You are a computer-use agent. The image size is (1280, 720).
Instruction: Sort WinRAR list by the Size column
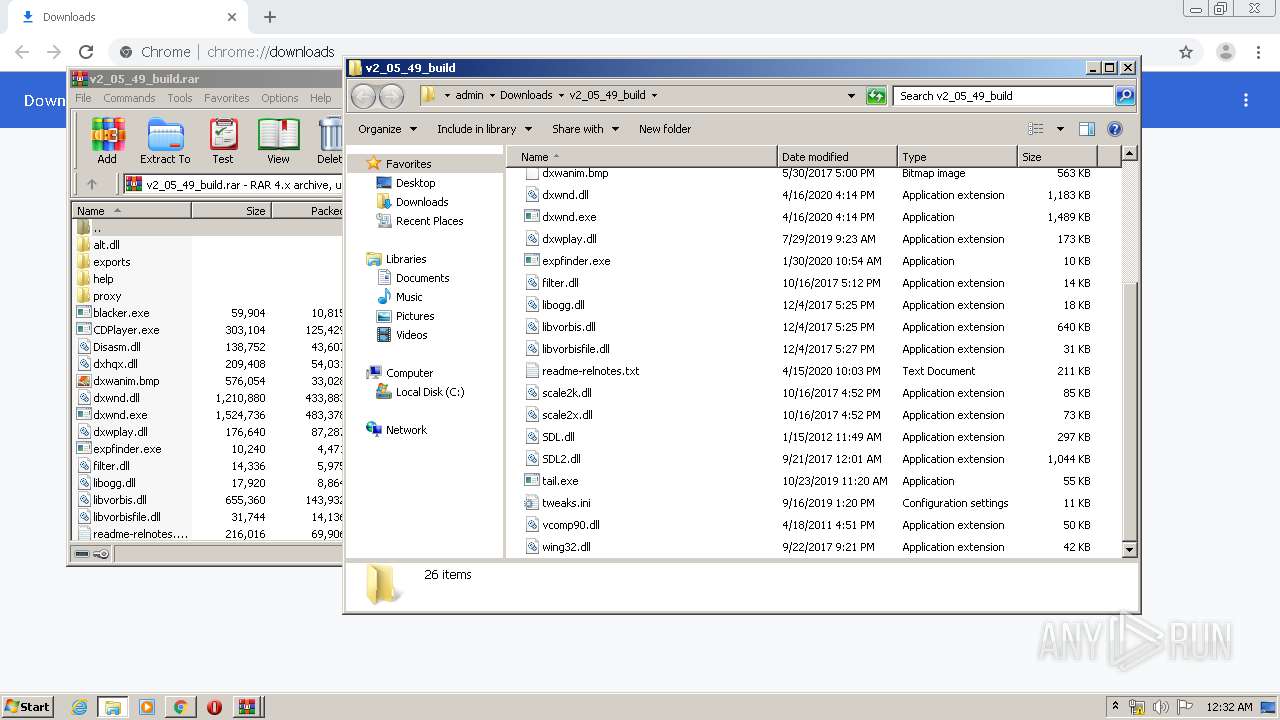pos(231,211)
